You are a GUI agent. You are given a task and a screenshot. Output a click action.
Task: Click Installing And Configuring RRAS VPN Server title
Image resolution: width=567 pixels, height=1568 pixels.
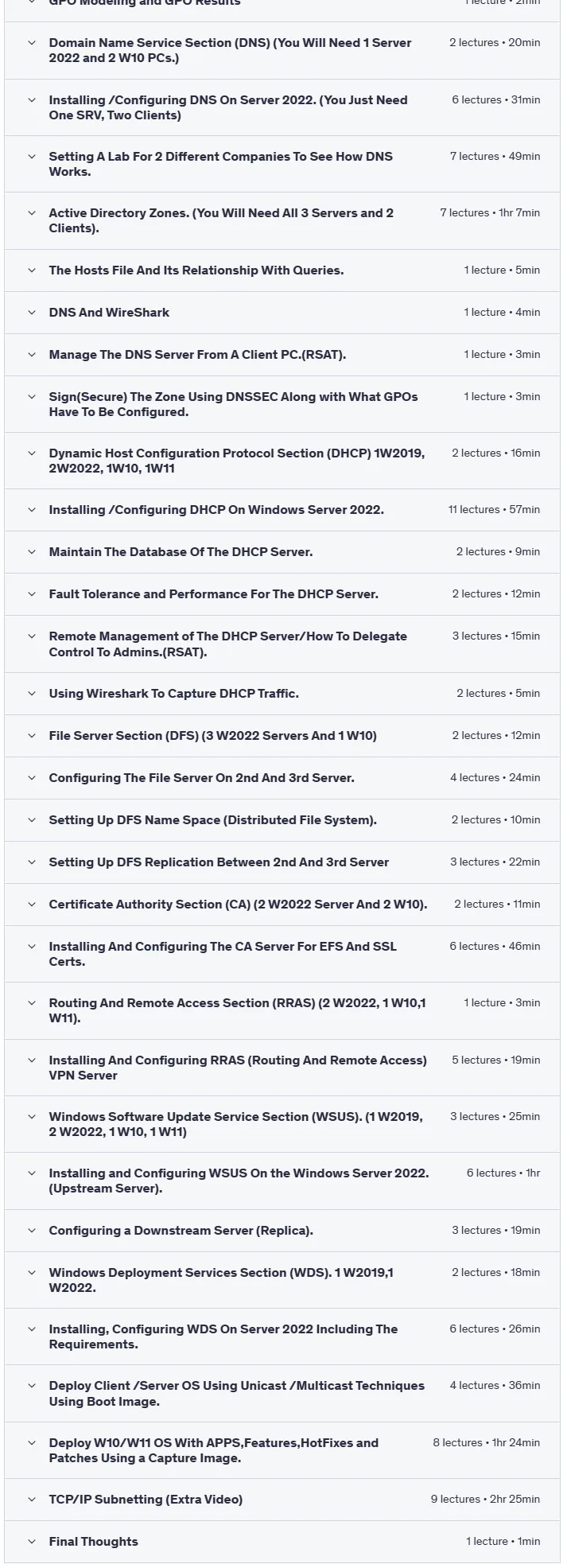coord(238,1068)
